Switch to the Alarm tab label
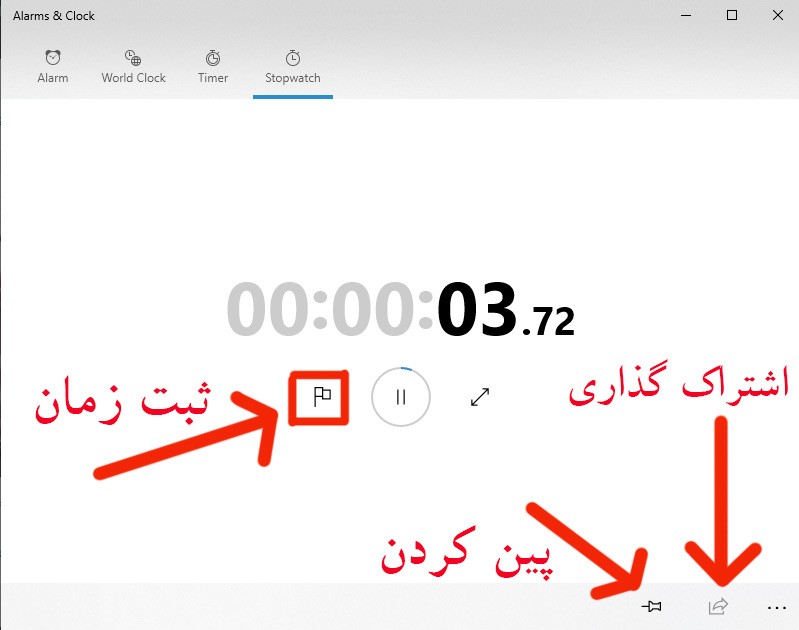Screen dimensions: 799x630 tap(52, 78)
